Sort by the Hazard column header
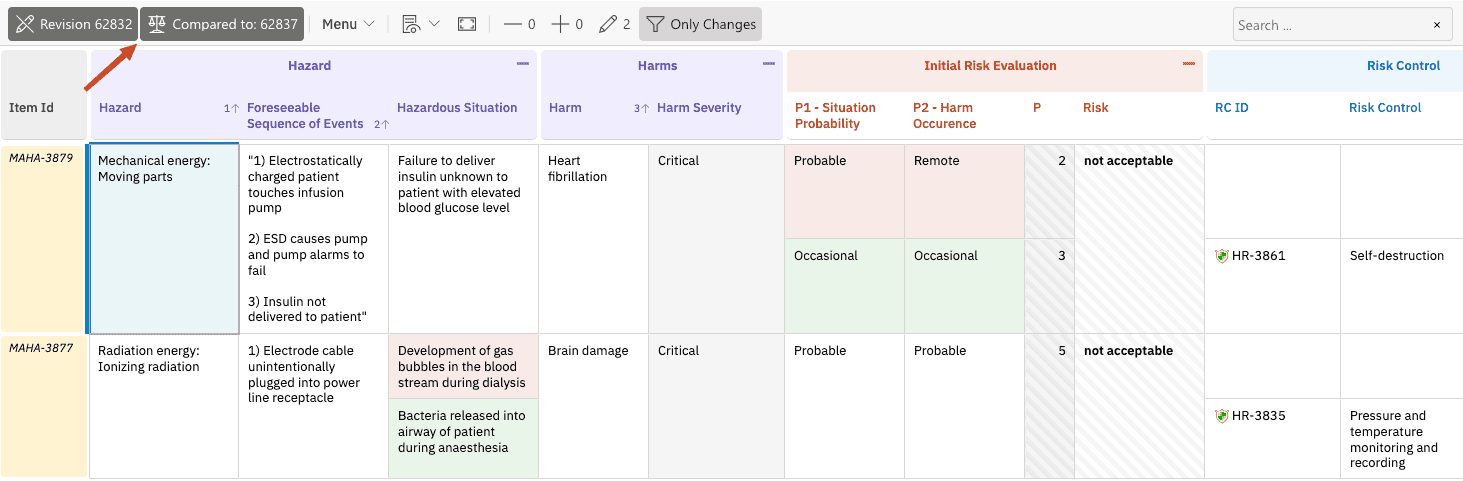 click(120, 107)
